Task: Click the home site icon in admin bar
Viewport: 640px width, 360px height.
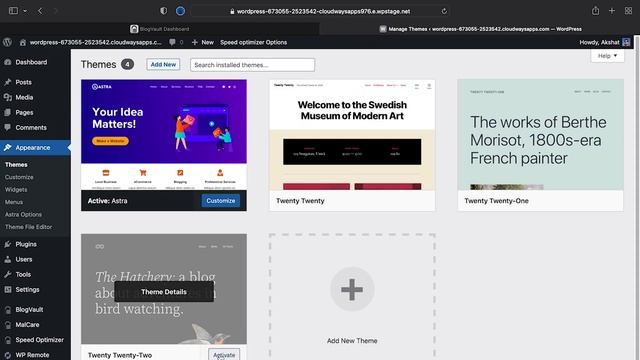Action: coord(23,42)
